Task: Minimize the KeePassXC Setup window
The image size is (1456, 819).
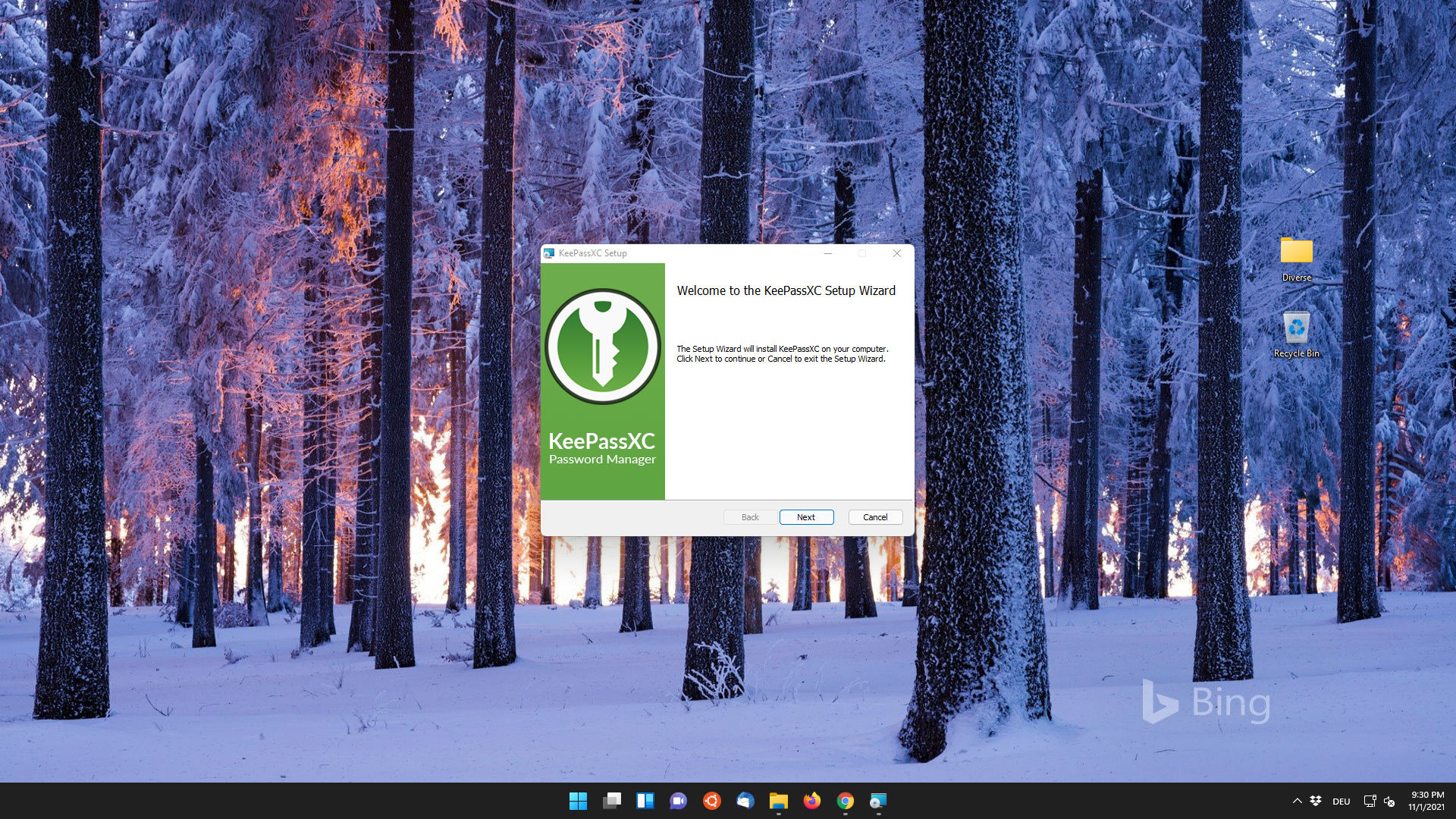Action: tap(828, 253)
